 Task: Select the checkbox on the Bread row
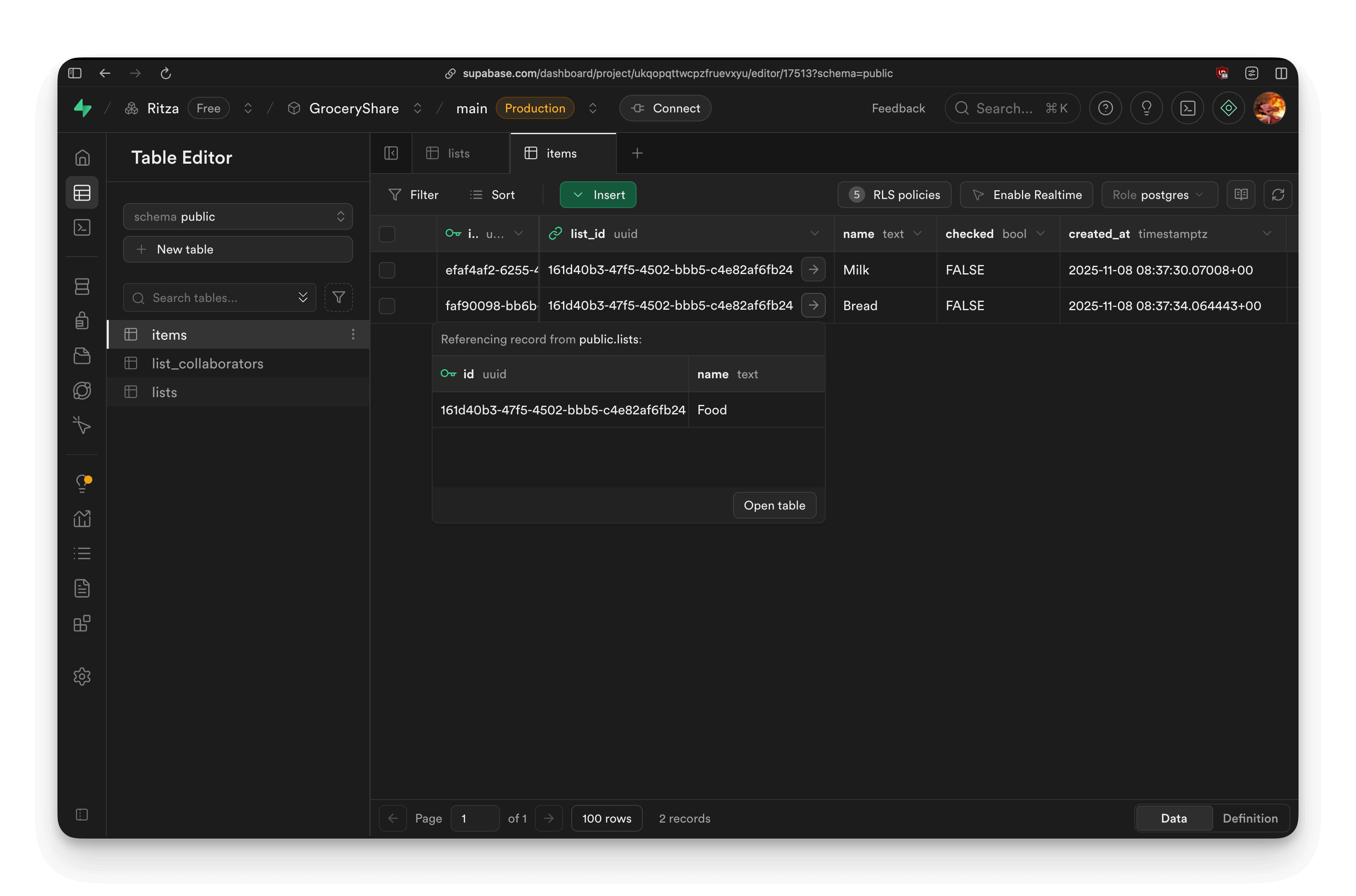coord(387,306)
